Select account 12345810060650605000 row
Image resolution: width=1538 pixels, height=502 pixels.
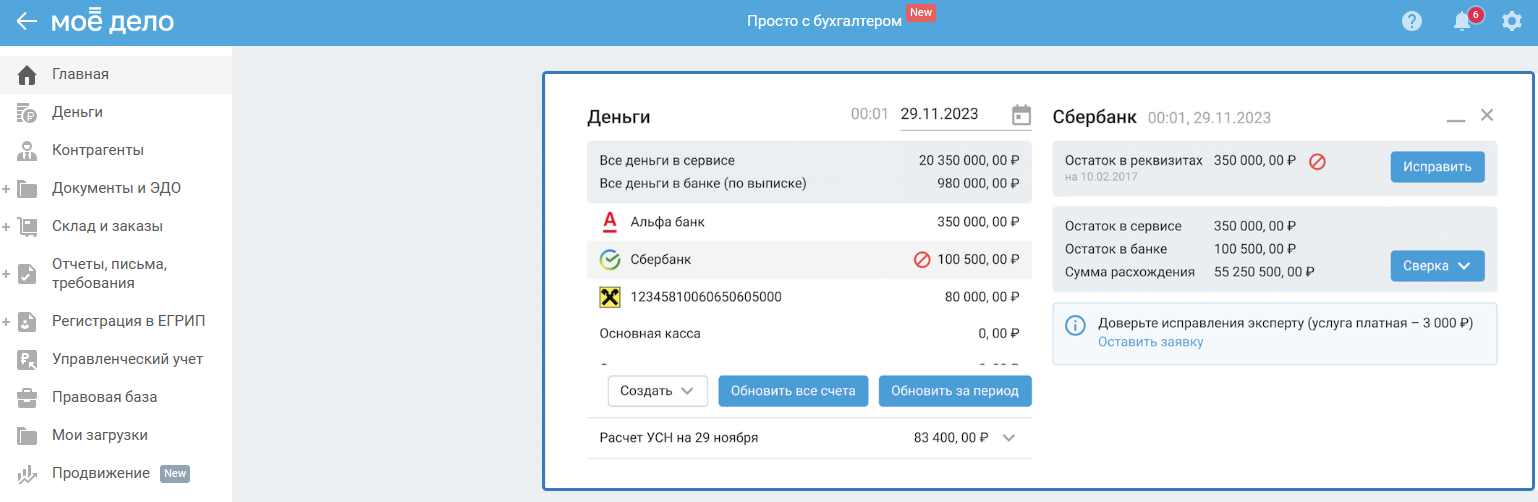click(809, 297)
